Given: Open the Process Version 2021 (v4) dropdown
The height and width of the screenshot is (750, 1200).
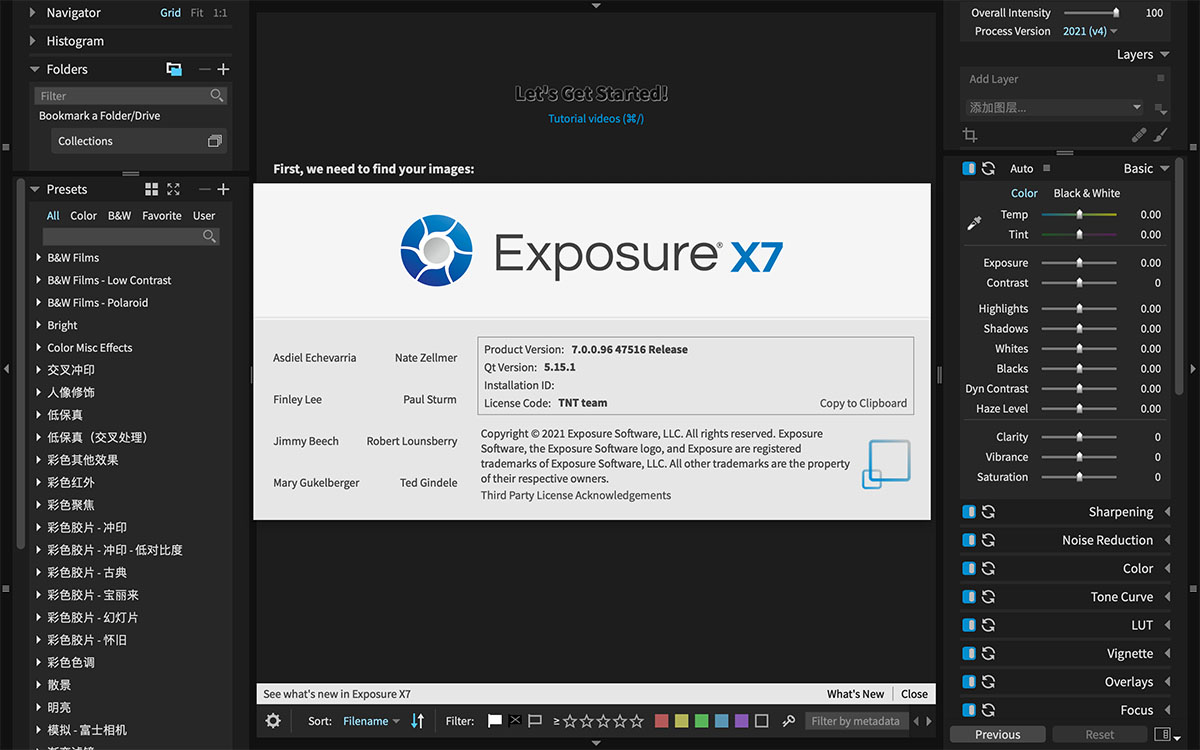Looking at the screenshot, I should click(1090, 31).
